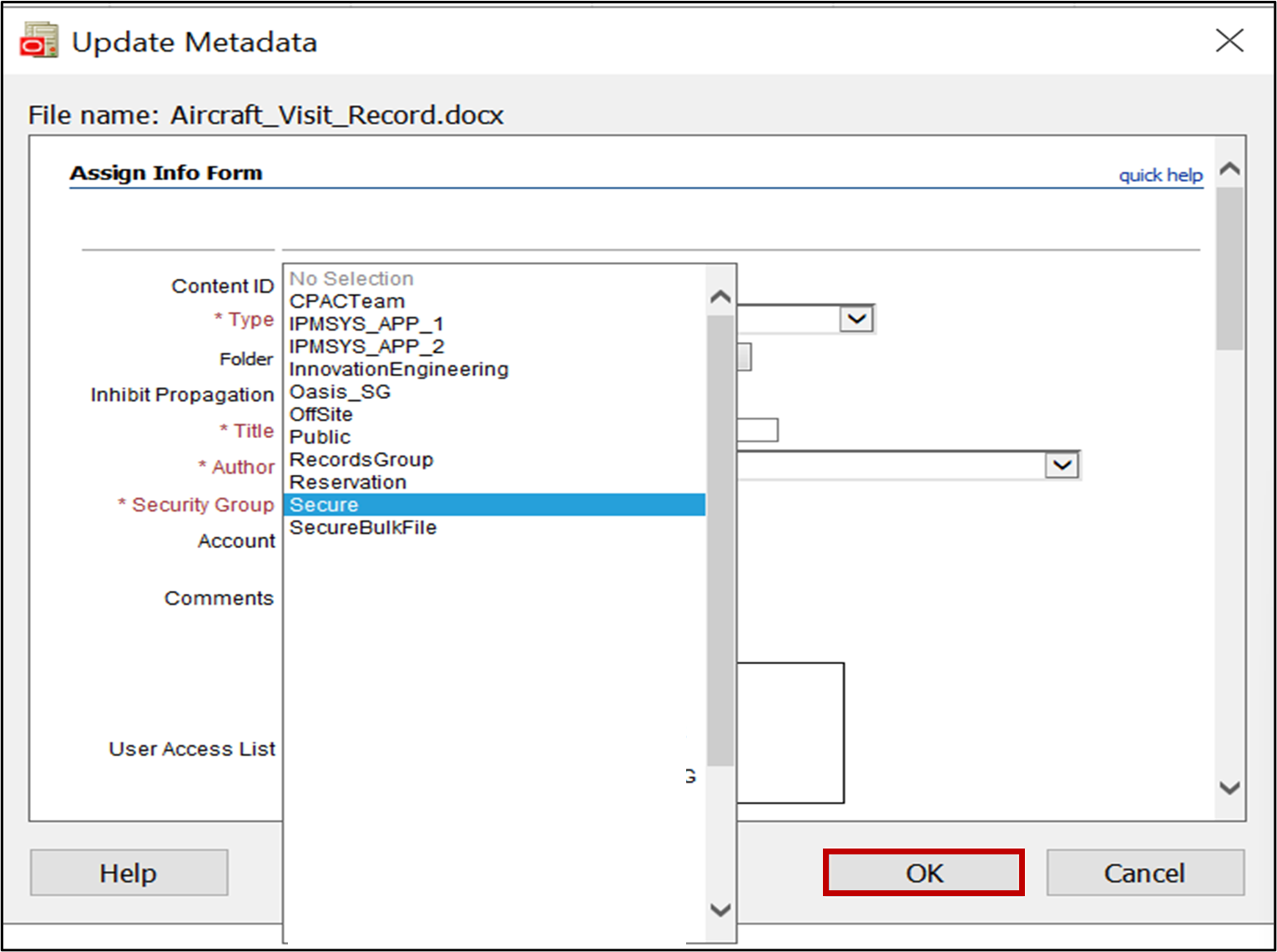Choose IPMSYS_APP_1 in the dropdown list
Screen dimensions: 1277x952
(x=366, y=324)
